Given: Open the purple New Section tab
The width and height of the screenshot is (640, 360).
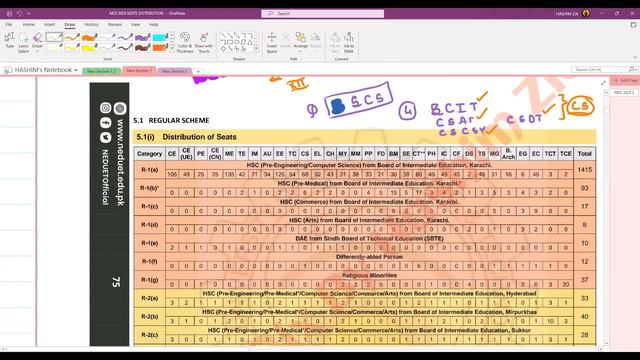Looking at the screenshot, I should 174,71.
